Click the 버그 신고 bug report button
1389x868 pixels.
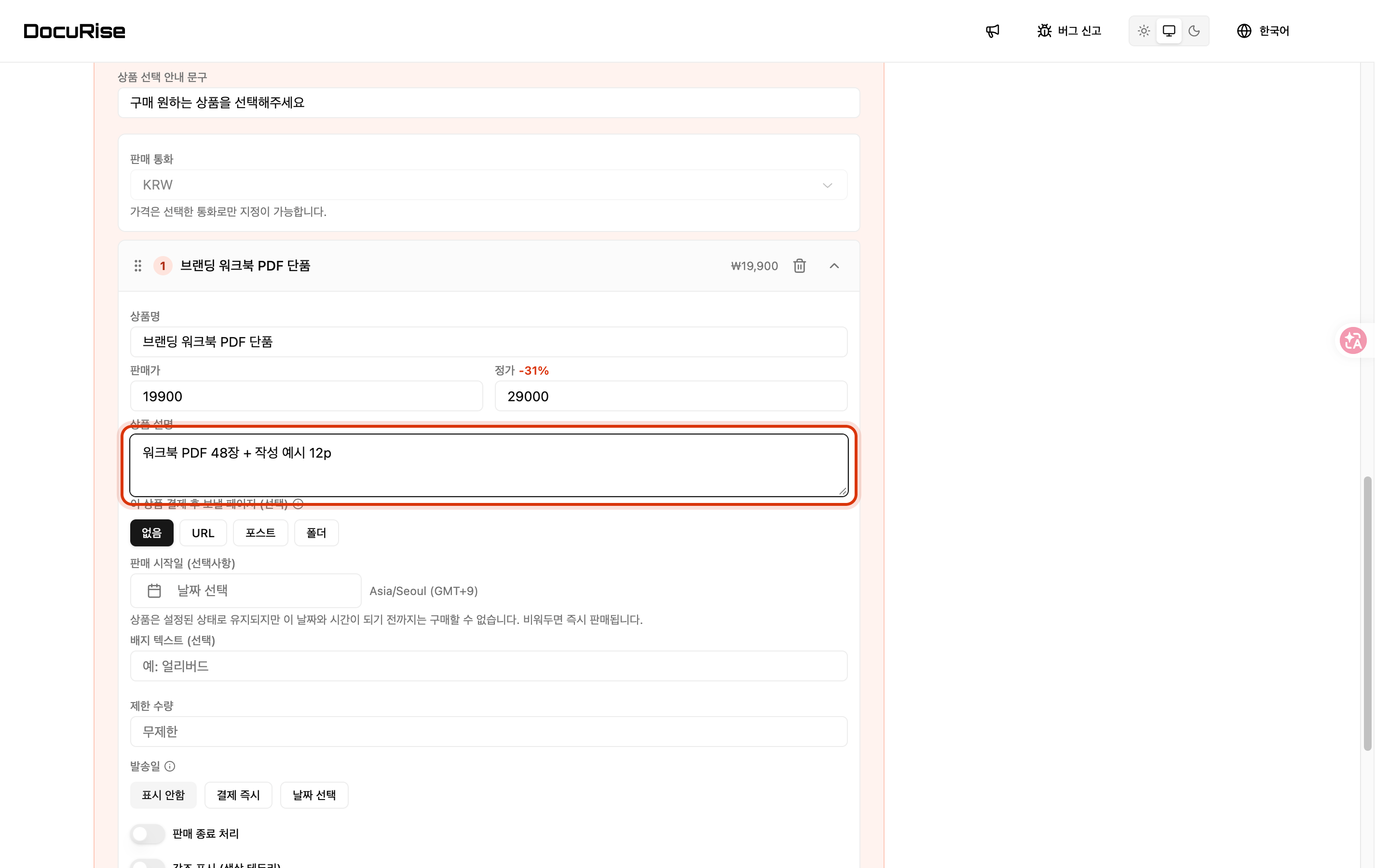[x=1069, y=31]
